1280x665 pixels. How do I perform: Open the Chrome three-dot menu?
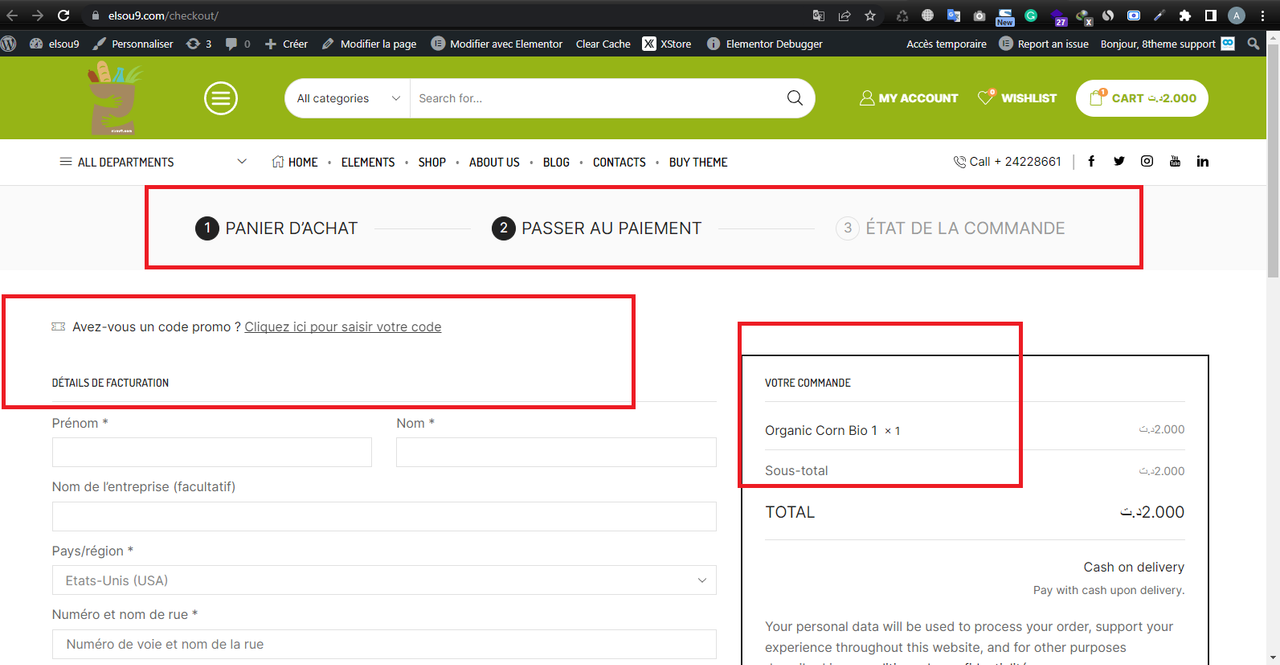pos(1263,16)
